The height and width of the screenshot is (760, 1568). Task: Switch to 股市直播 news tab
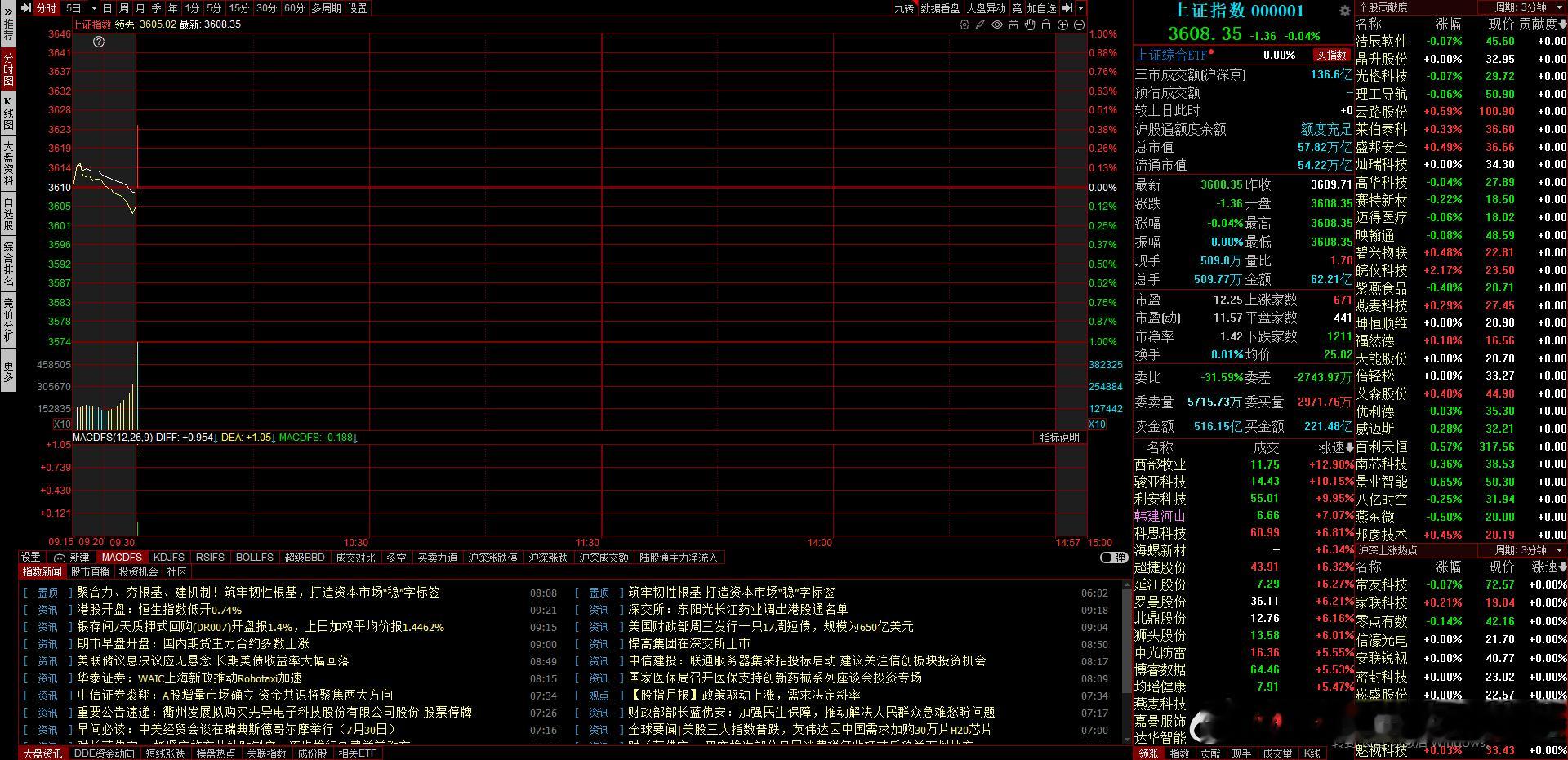point(90,571)
